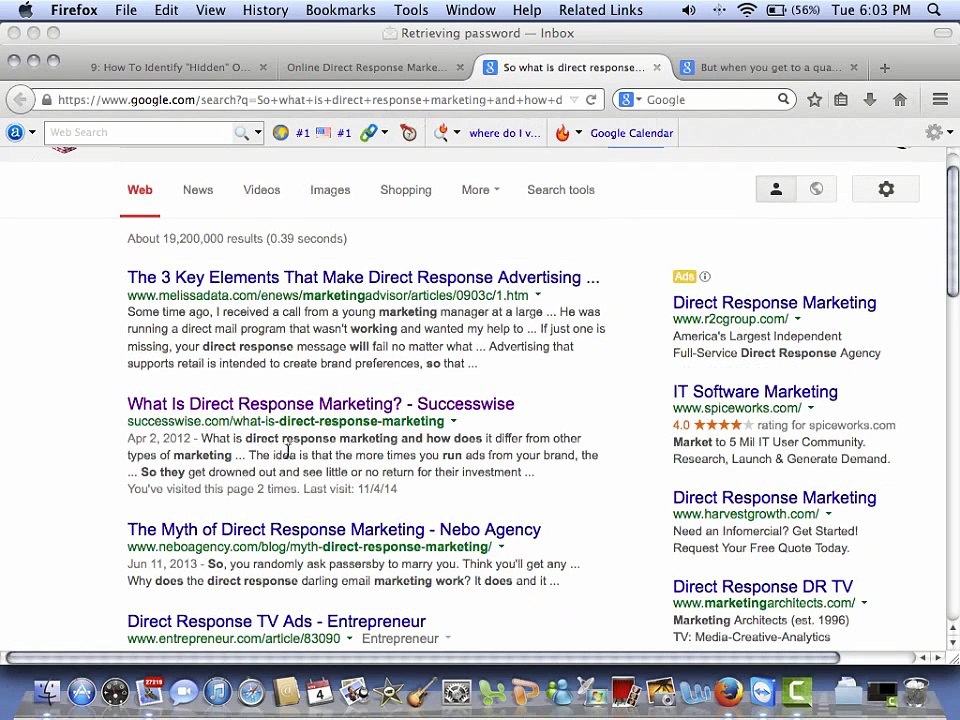This screenshot has height=720, width=960.
Task: Open iTunes from the dock
Action: tap(217, 692)
